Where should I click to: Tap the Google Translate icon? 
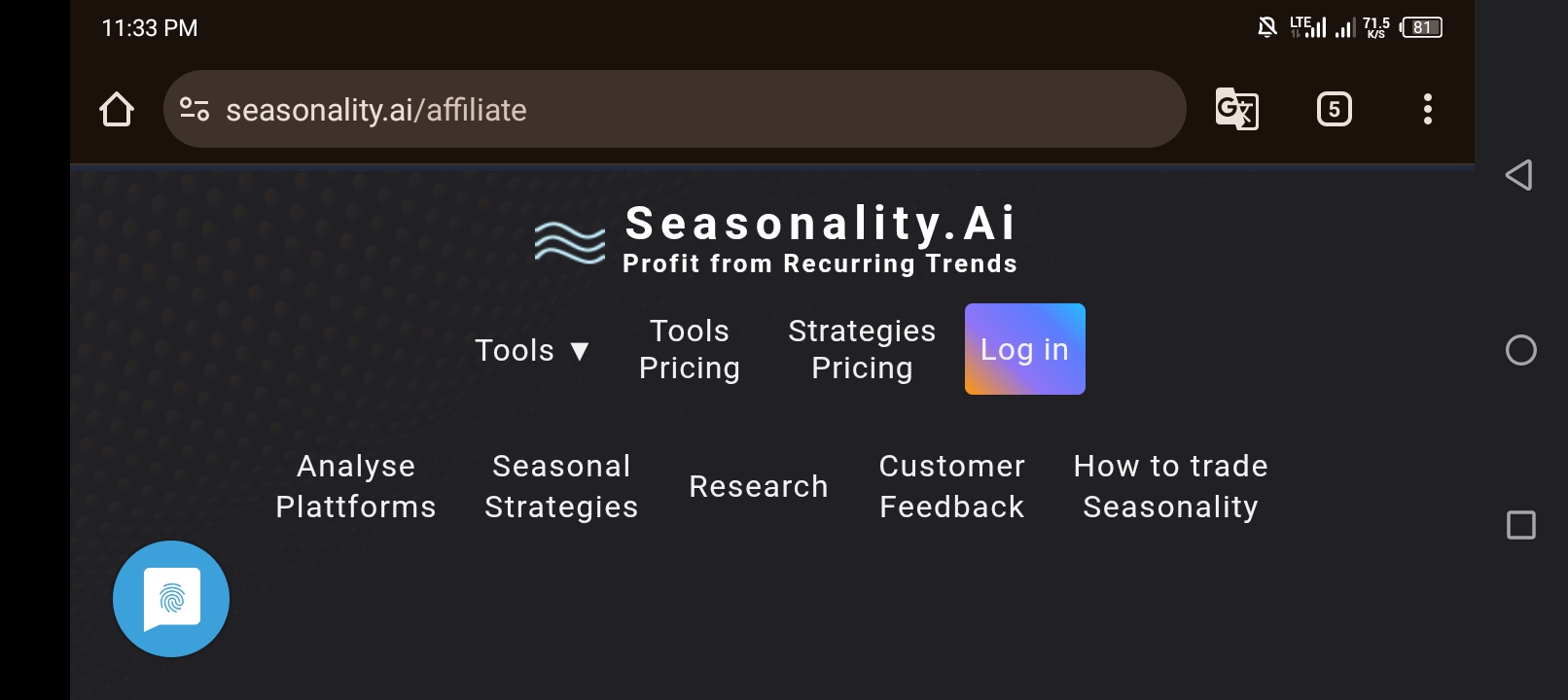[1237, 109]
